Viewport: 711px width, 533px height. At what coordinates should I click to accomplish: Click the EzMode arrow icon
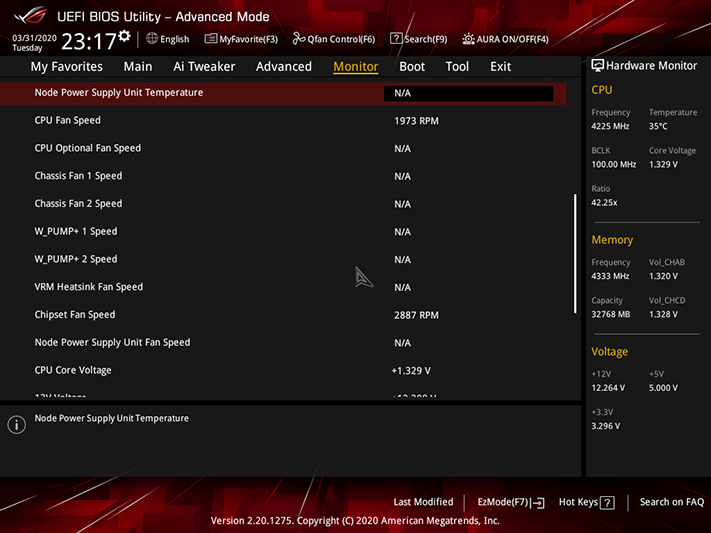click(x=538, y=503)
